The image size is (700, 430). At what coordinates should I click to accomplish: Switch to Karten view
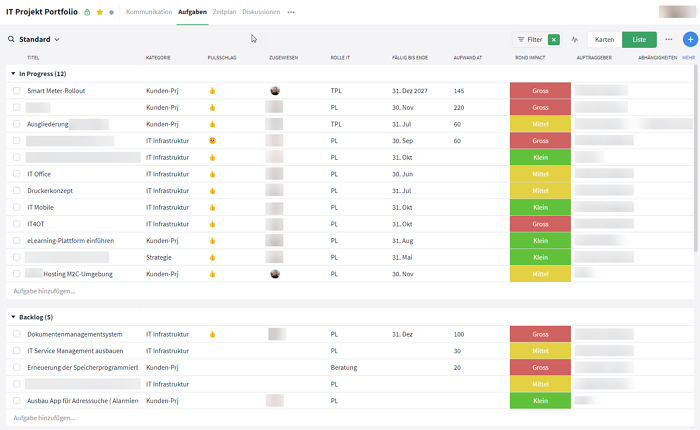click(x=604, y=40)
